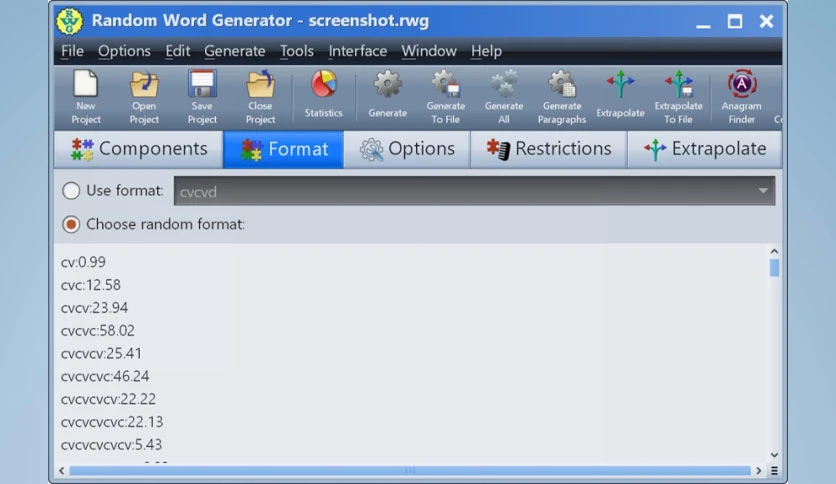Click the vertical scrollbar down arrow
This screenshot has height=484, width=836.
tap(774, 455)
